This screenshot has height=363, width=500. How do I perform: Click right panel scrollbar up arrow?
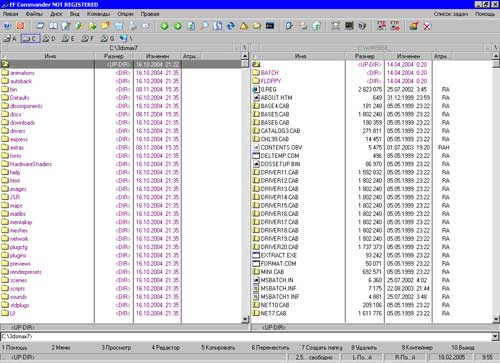(496, 56)
